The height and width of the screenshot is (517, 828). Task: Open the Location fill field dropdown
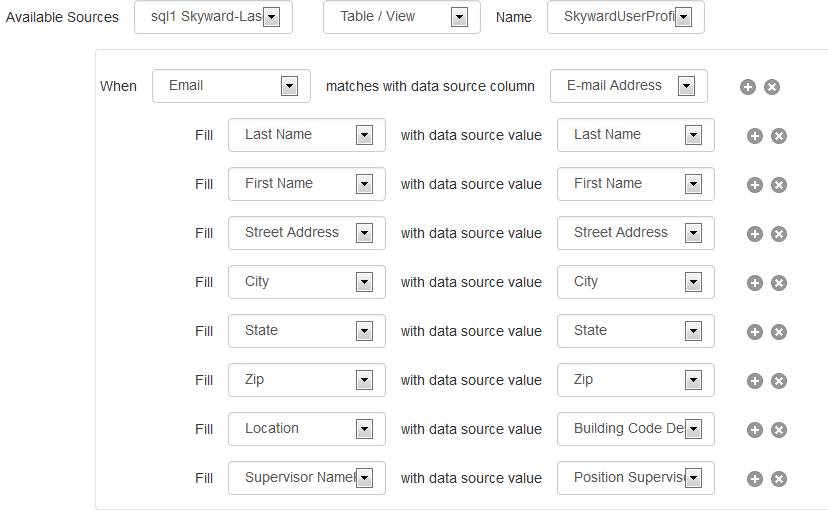(x=307, y=429)
